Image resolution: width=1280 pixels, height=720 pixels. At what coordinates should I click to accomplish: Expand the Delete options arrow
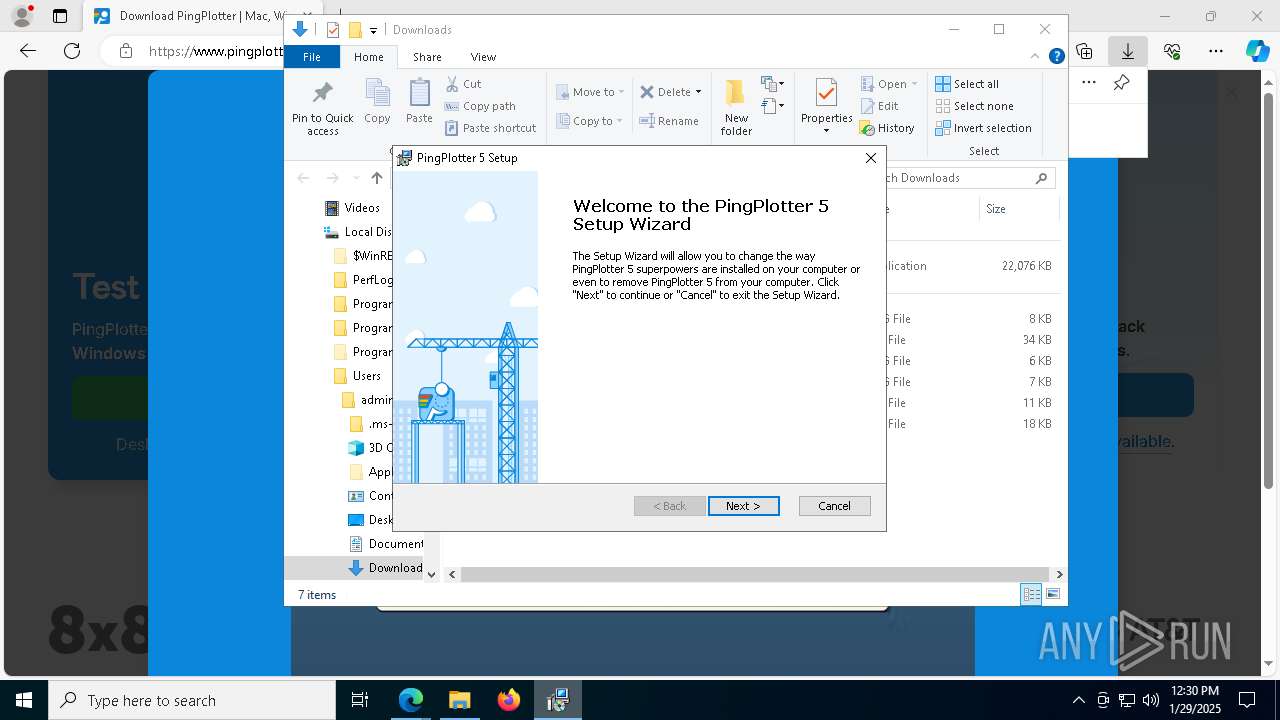(x=698, y=92)
